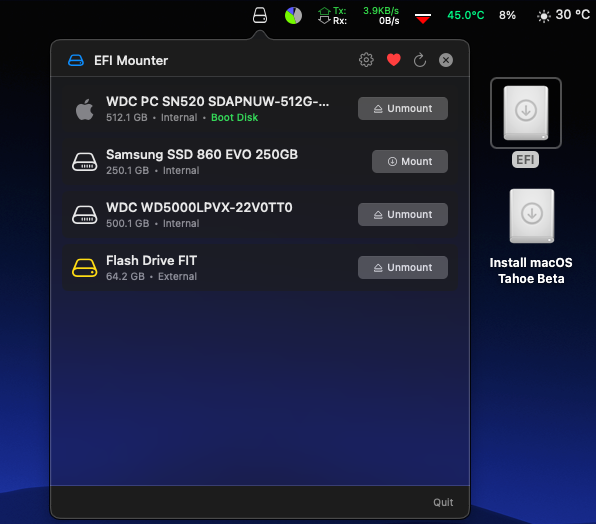Click the Apple logo boot disk icon
Image resolution: width=596 pixels, height=524 pixels.
[84, 109]
